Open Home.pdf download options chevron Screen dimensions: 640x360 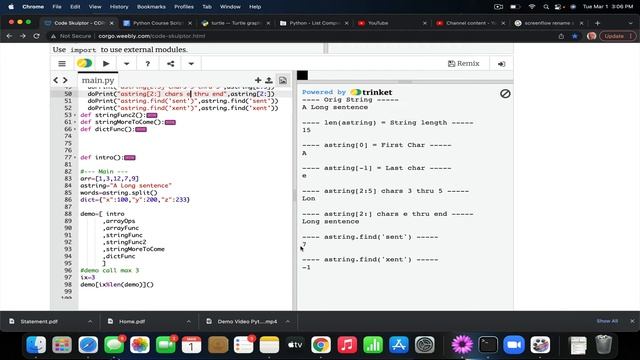point(189,322)
